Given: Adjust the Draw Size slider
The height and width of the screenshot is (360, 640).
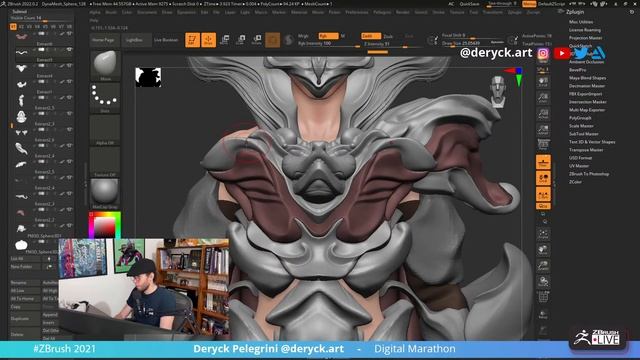Looking at the screenshot, I should (x=473, y=43).
